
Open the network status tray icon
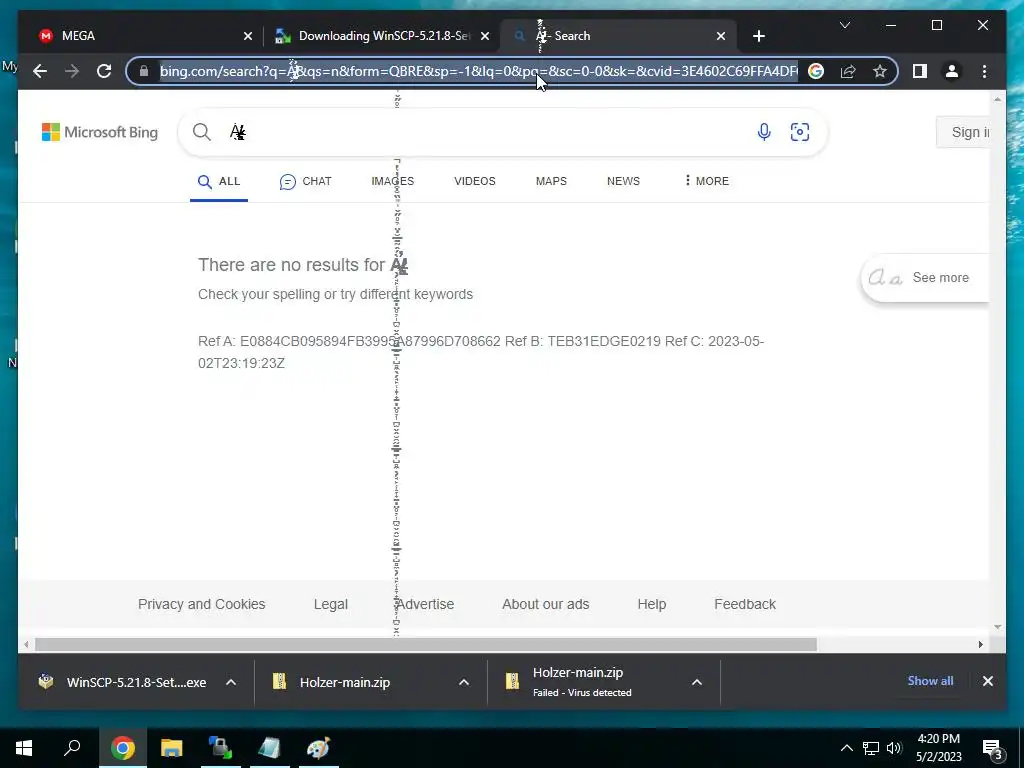click(871, 748)
